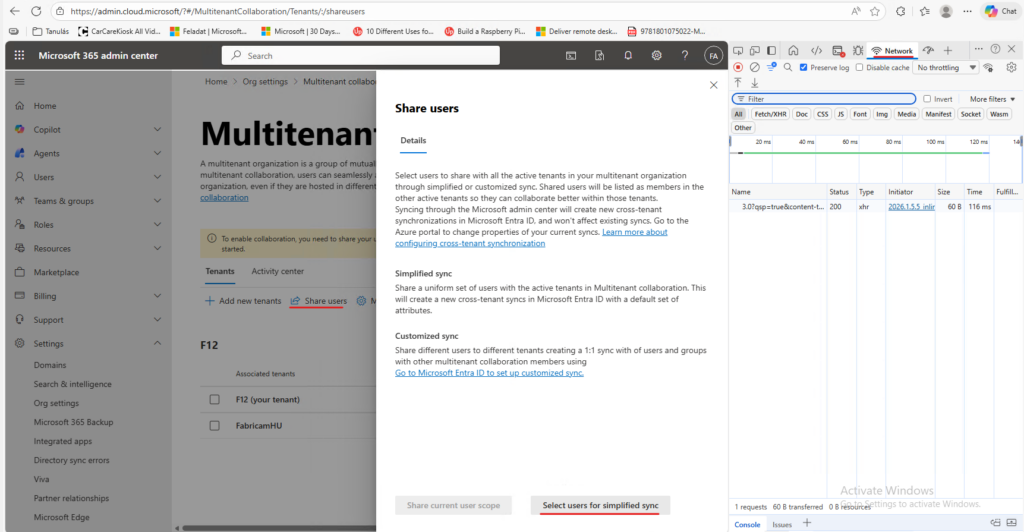
Task: Click the Microsoft 365 app launcher grid
Action: [20, 55]
